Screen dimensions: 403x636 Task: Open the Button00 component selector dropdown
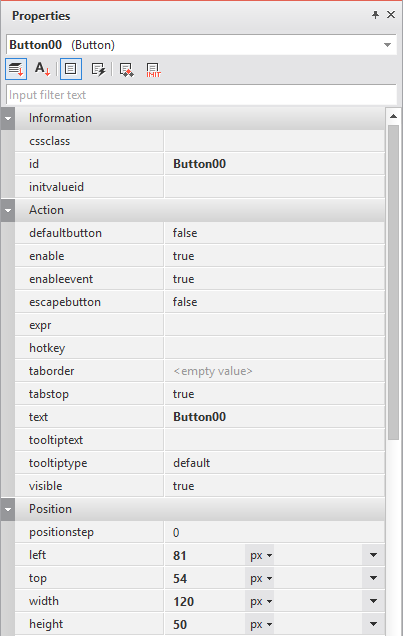point(388,45)
